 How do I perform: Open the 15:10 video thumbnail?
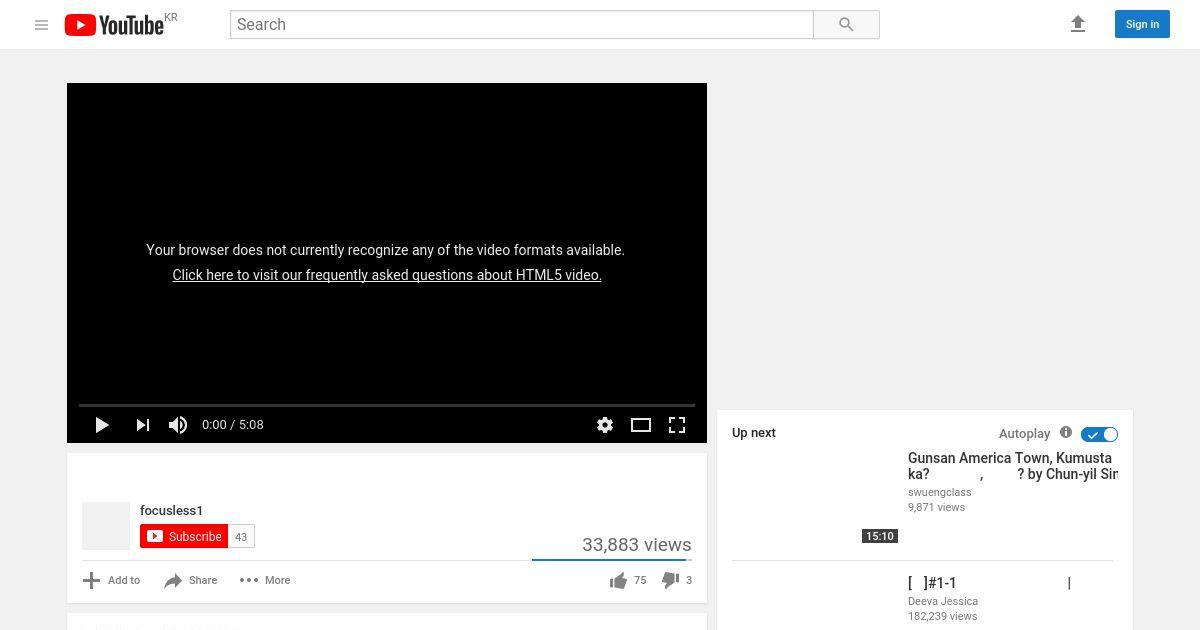(815, 497)
